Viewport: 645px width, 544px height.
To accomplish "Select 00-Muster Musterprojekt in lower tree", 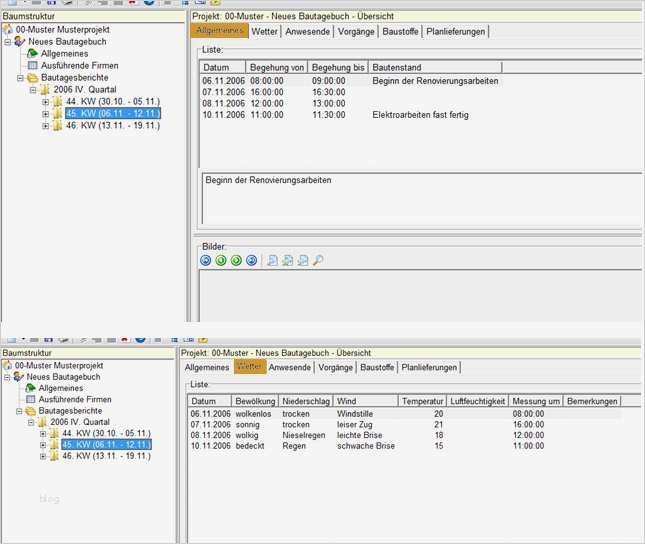I will [x=59, y=365].
